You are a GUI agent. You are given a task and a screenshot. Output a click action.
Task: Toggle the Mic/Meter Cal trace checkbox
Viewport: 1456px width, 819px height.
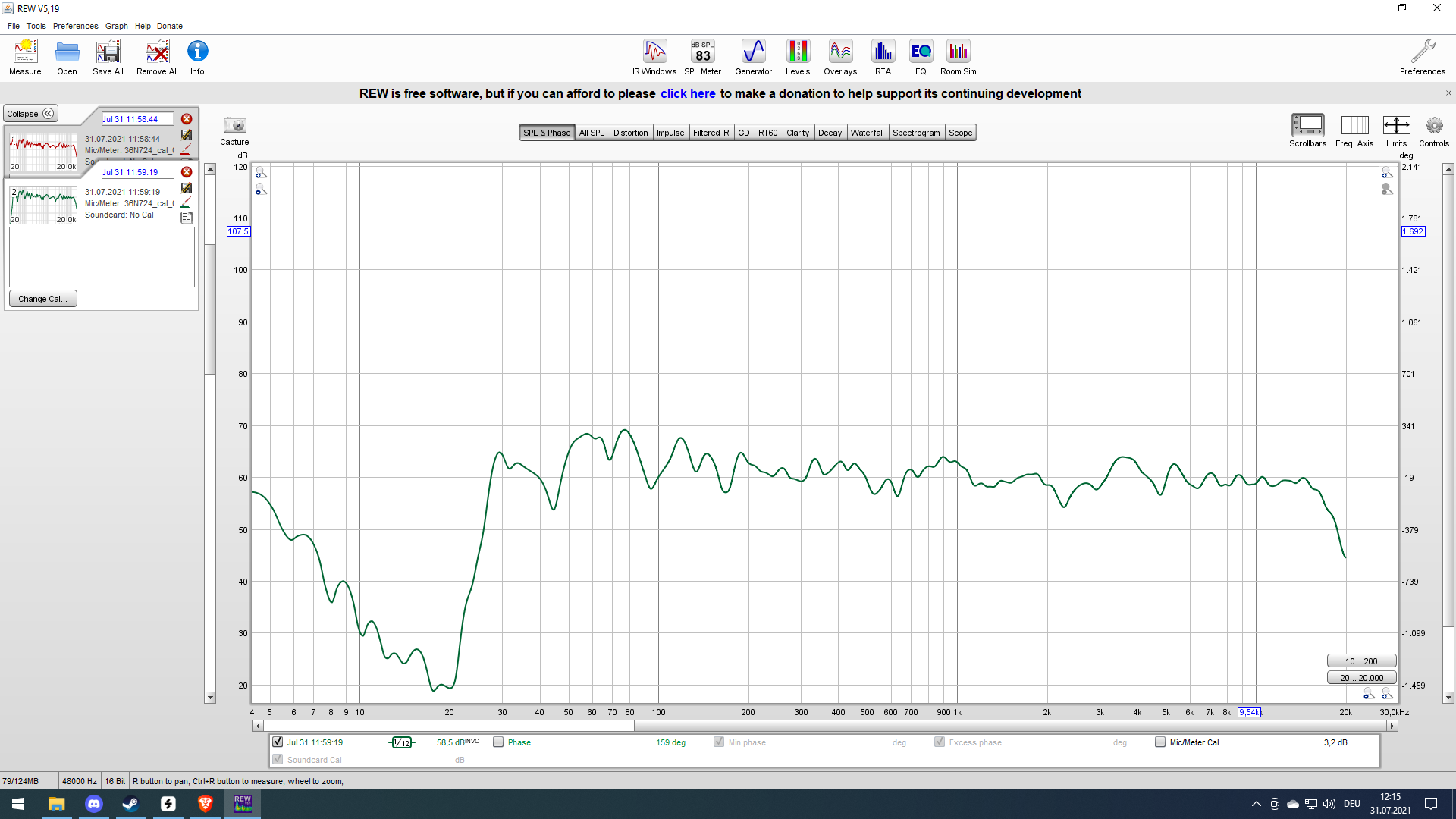click(1160, 742)
